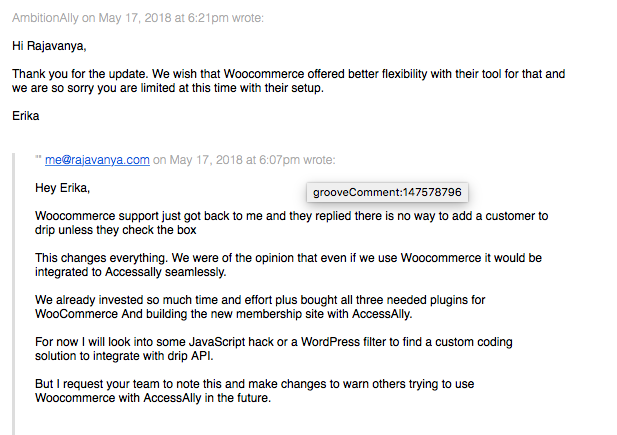Click 'drip unless they check the box' line
617x435 pixels.
click(116, 230)
